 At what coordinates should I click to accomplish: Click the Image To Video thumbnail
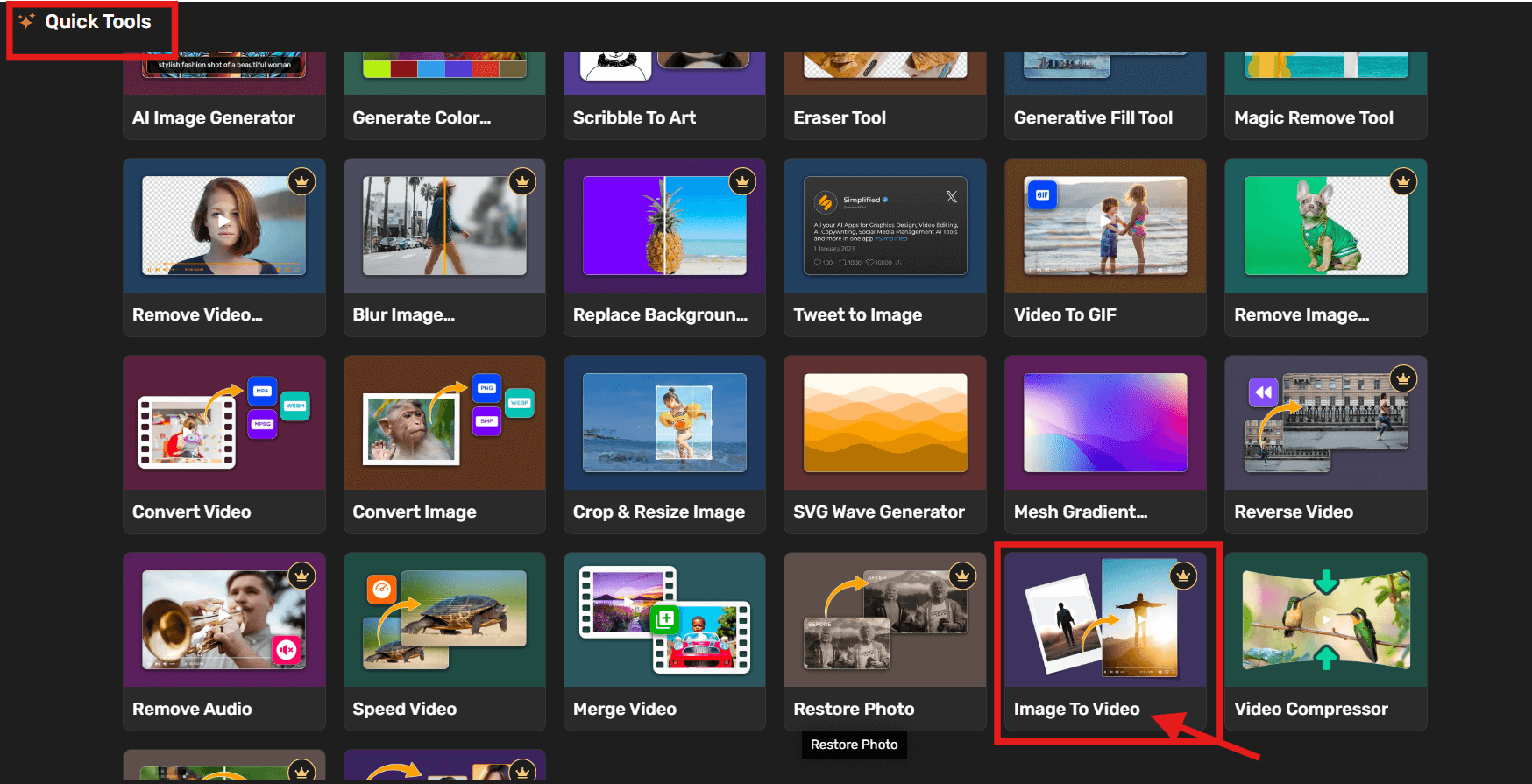pyautogui.click(x=1105, y=620)
